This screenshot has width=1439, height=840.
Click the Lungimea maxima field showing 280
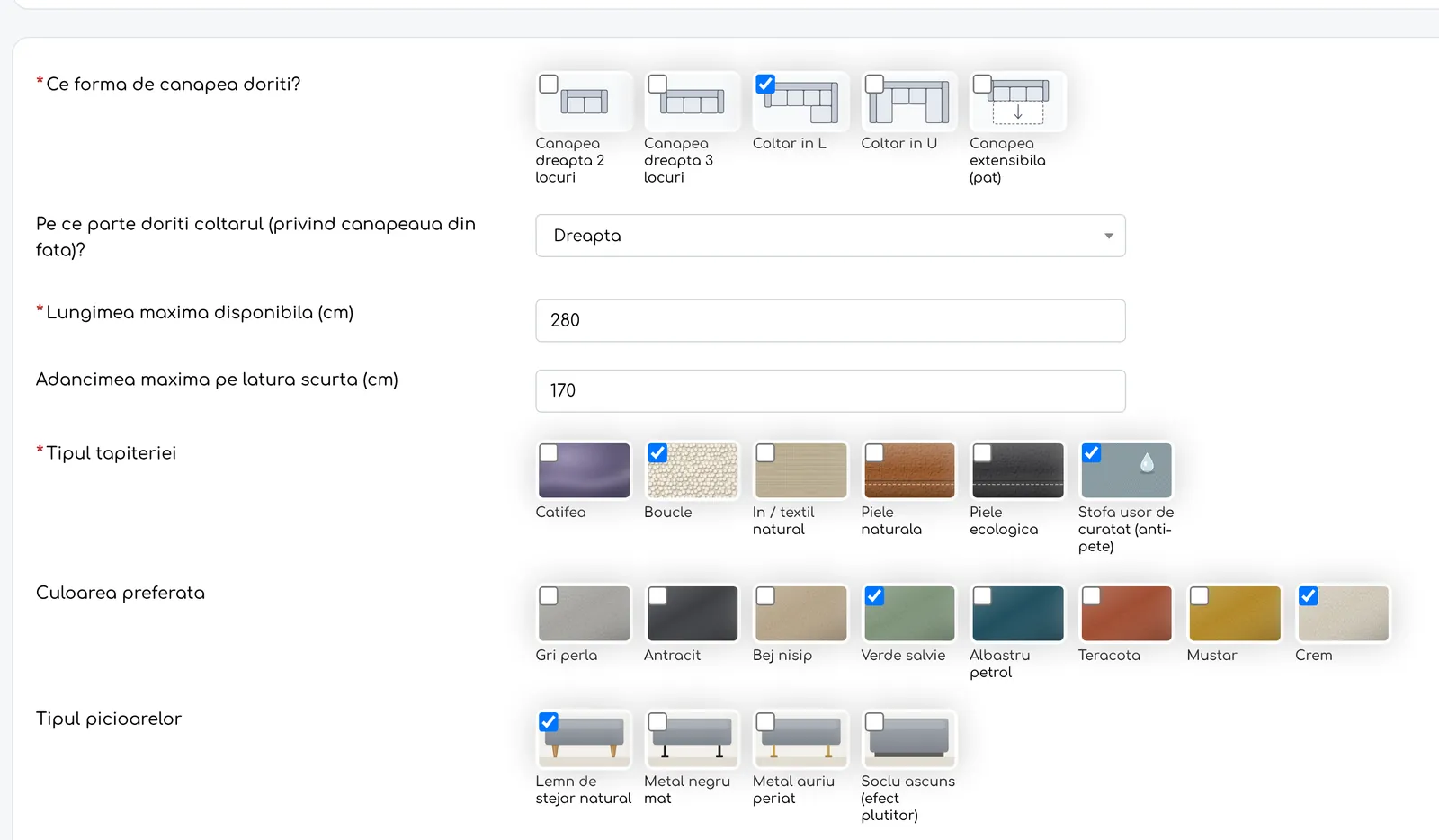coord(830,320)
